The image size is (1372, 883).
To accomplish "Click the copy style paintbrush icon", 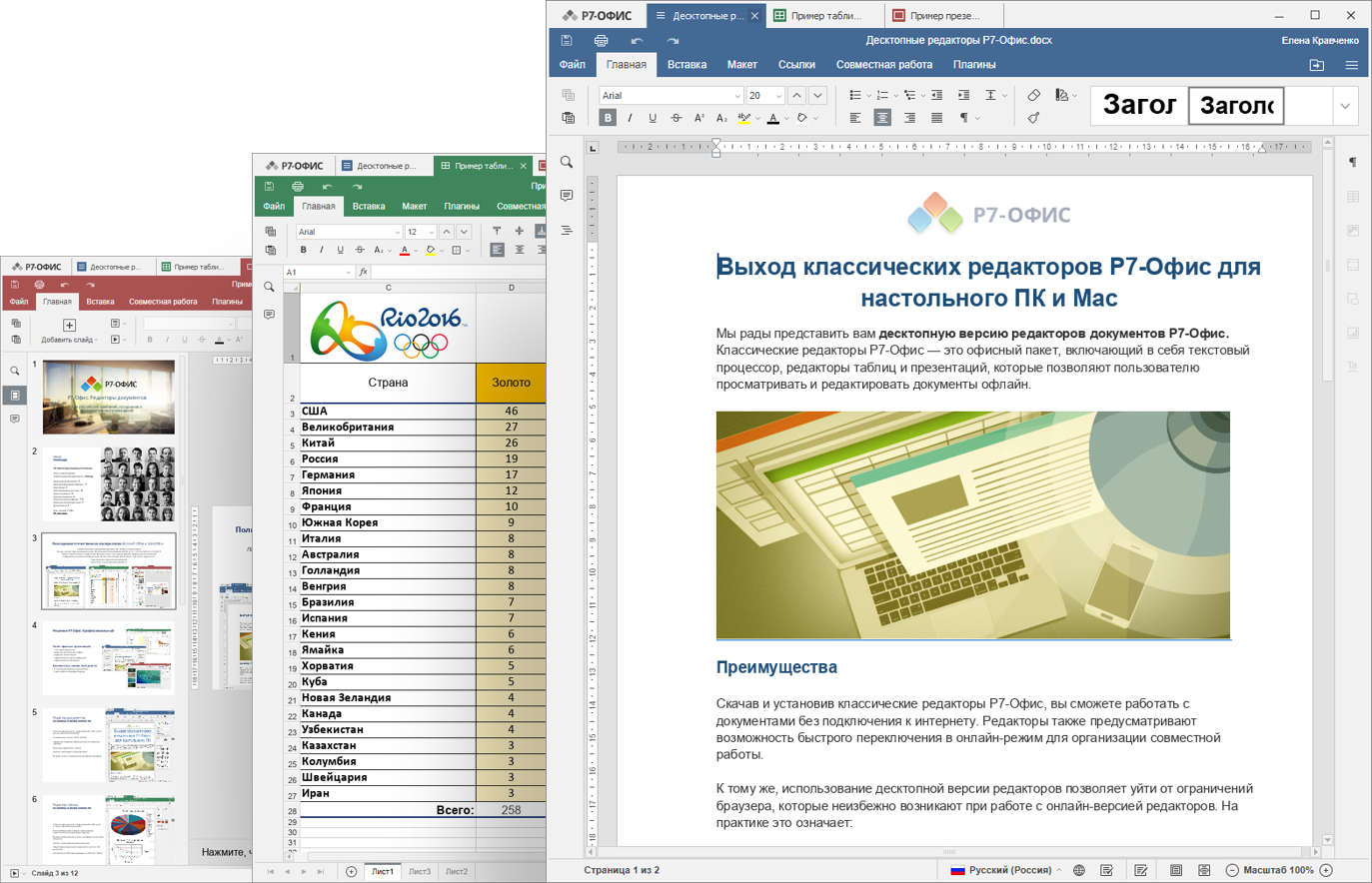I will click(x=1034, y=118).
